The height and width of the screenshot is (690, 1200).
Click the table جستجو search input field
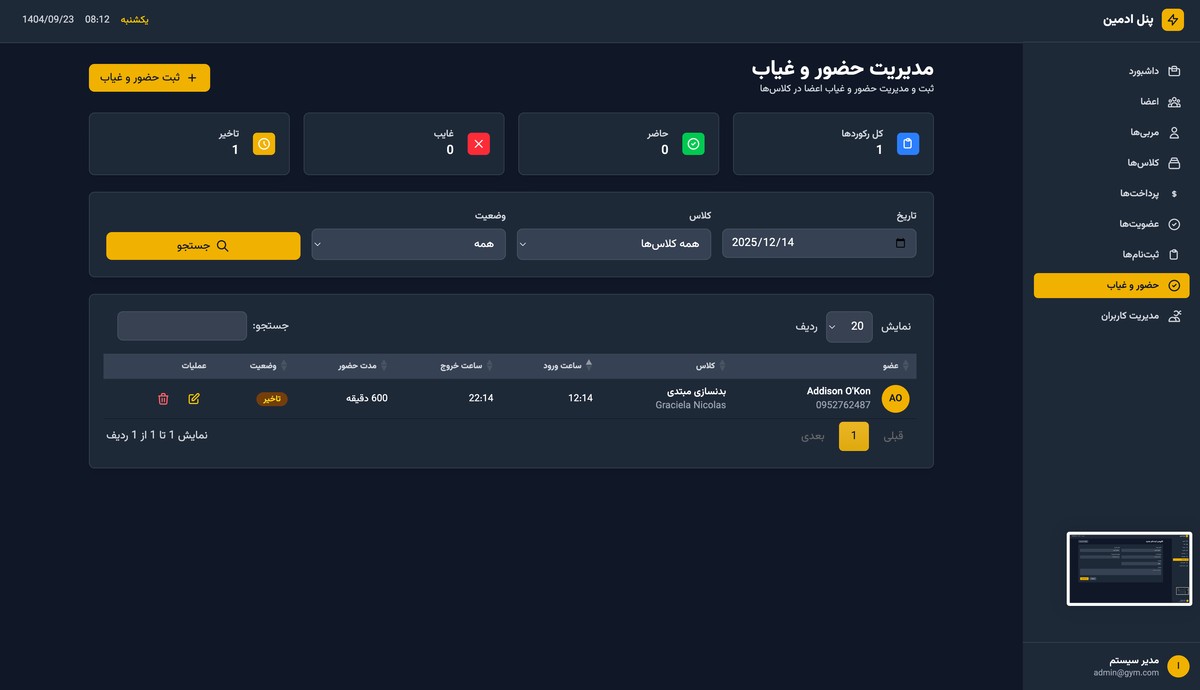[x=182, y=325]
